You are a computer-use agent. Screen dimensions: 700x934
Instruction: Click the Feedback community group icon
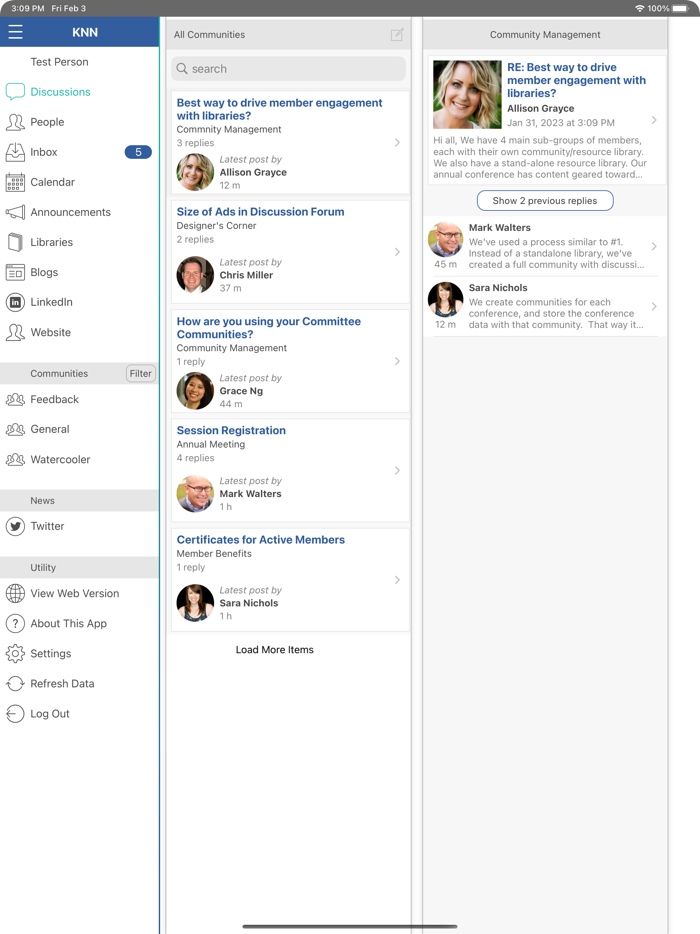tap(15, 399)
